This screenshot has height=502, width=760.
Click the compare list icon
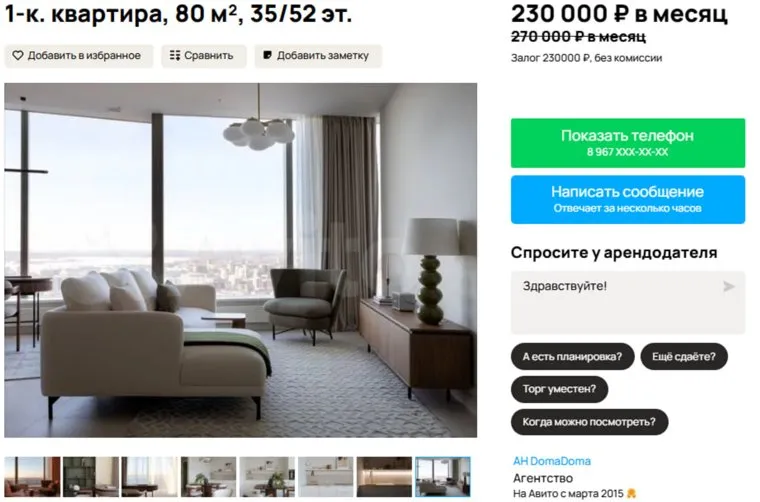point(175,56)
